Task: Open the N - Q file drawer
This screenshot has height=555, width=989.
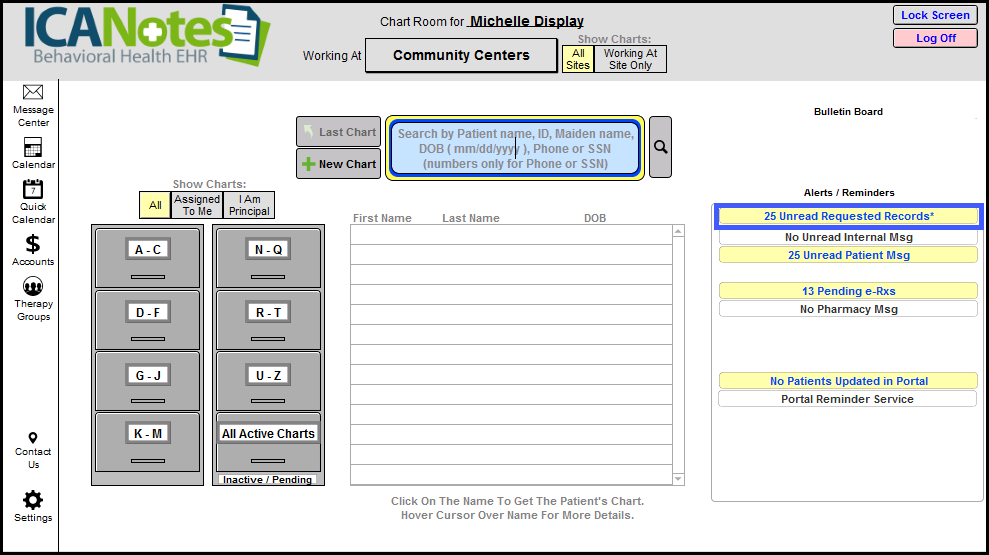Action: pyautogui.click(x=269, y=257)
